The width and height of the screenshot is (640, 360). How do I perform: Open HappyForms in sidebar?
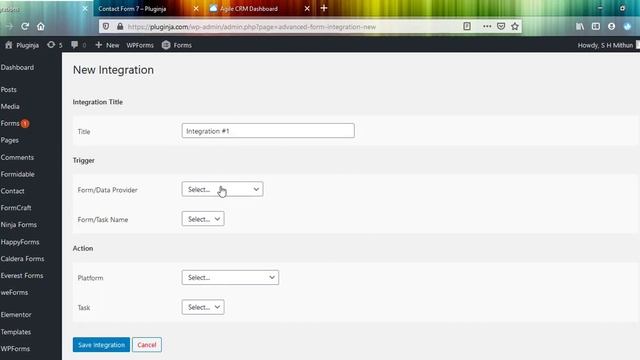20,242
